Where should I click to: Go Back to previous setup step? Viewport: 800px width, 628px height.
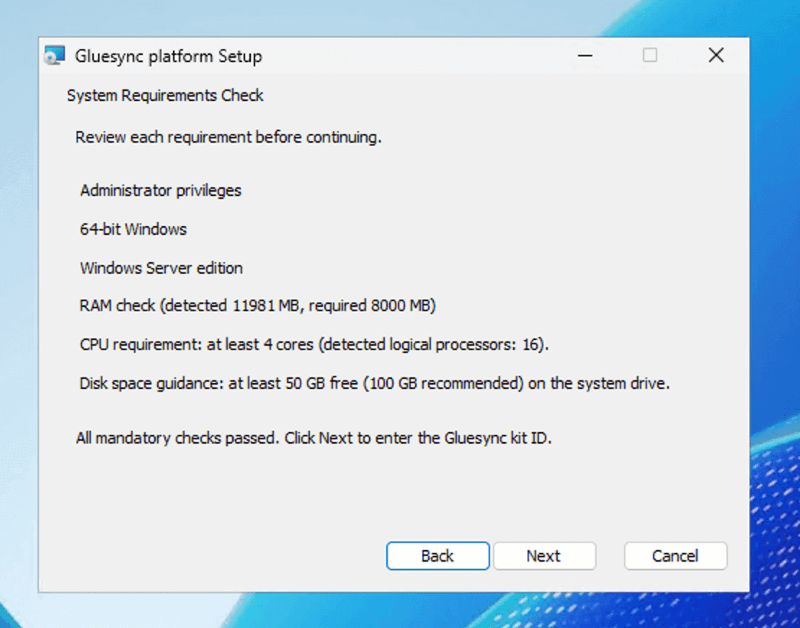438,556
